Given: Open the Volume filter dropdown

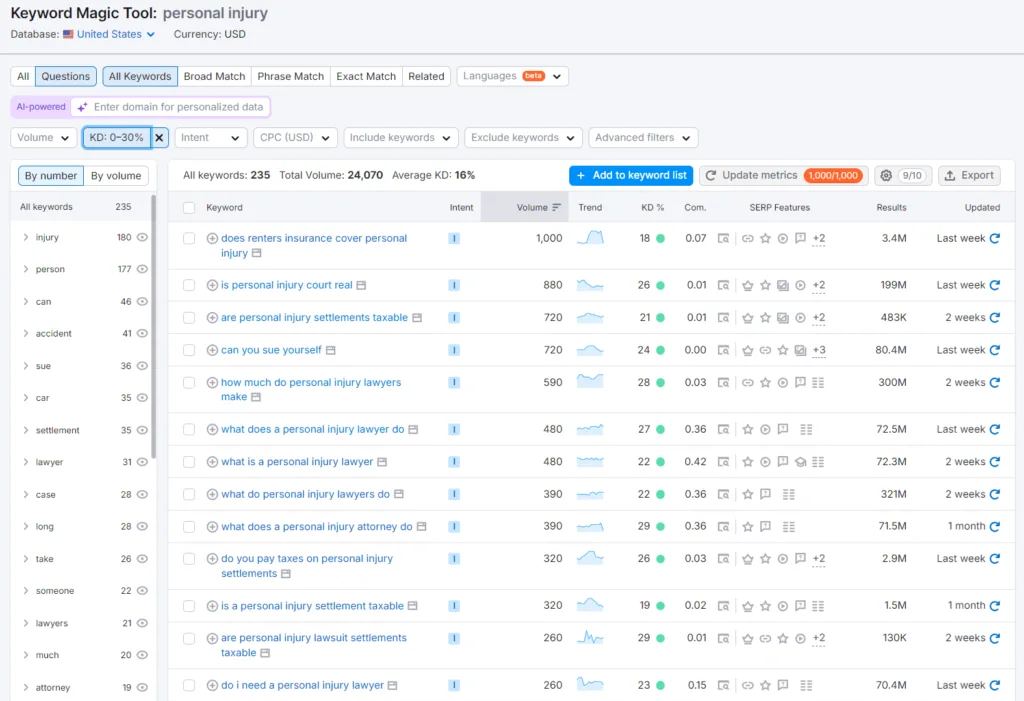Looking at the screenshot, I should click(x=43, y=138).
